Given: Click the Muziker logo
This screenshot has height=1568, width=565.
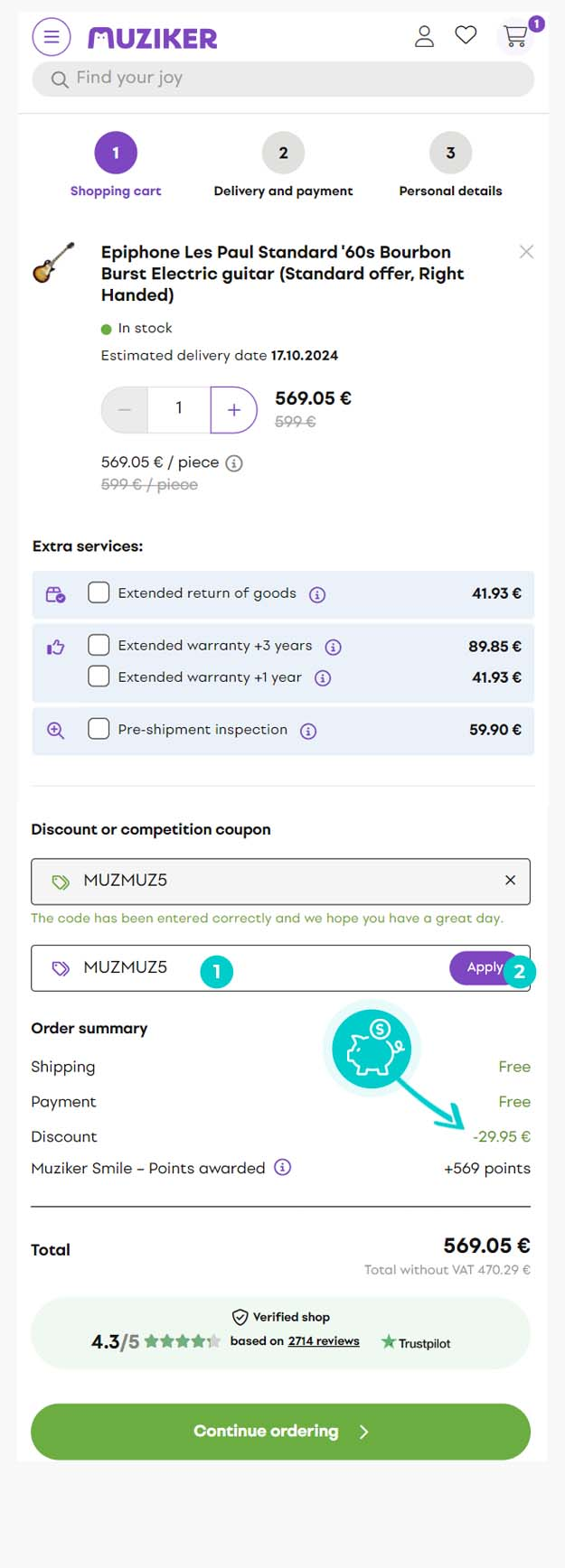Looking at the screenshot, I should (153, 38).
